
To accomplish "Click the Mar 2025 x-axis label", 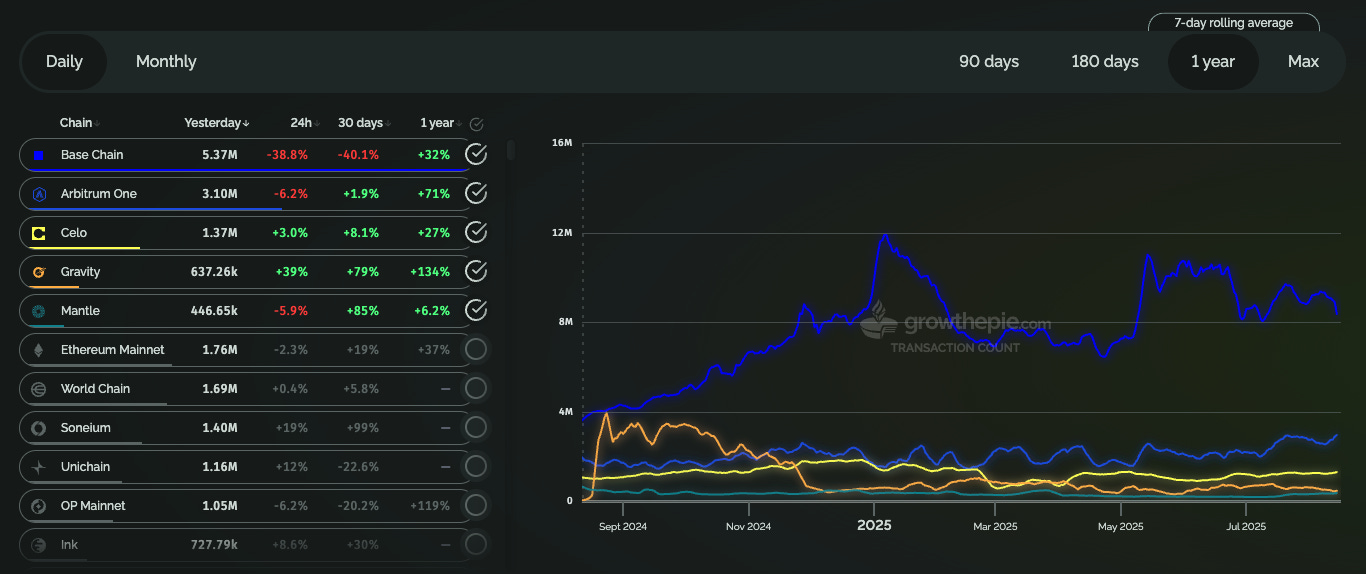I will tap(995, 526).
